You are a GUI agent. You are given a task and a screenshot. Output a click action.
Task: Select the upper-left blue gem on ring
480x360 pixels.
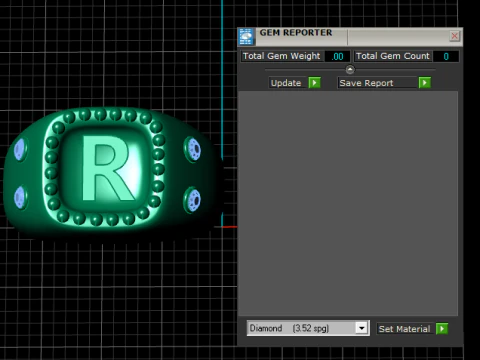(x=20, y=149)
